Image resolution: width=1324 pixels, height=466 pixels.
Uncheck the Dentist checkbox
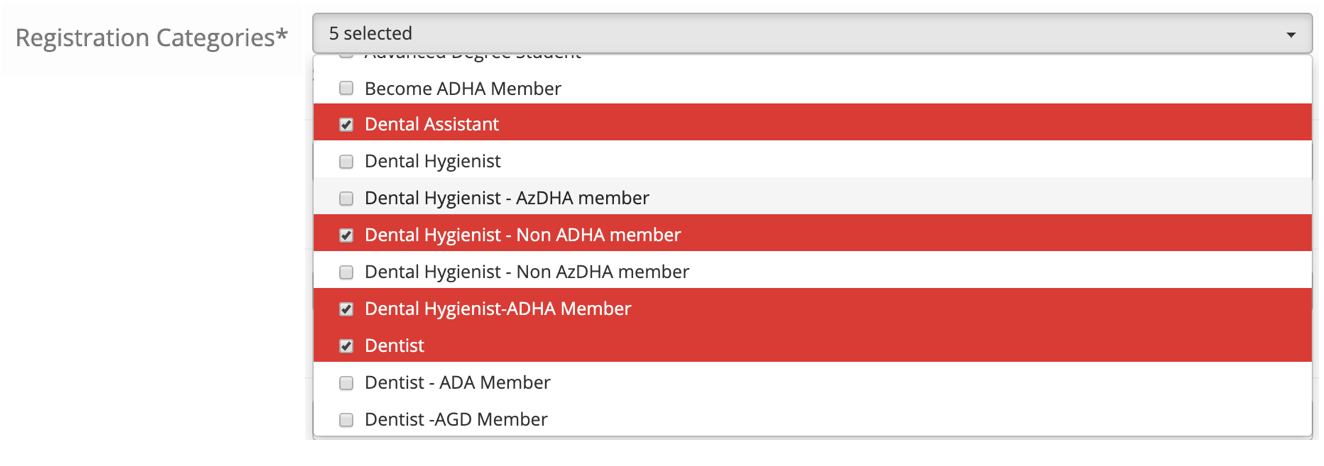tap(346, 346)
